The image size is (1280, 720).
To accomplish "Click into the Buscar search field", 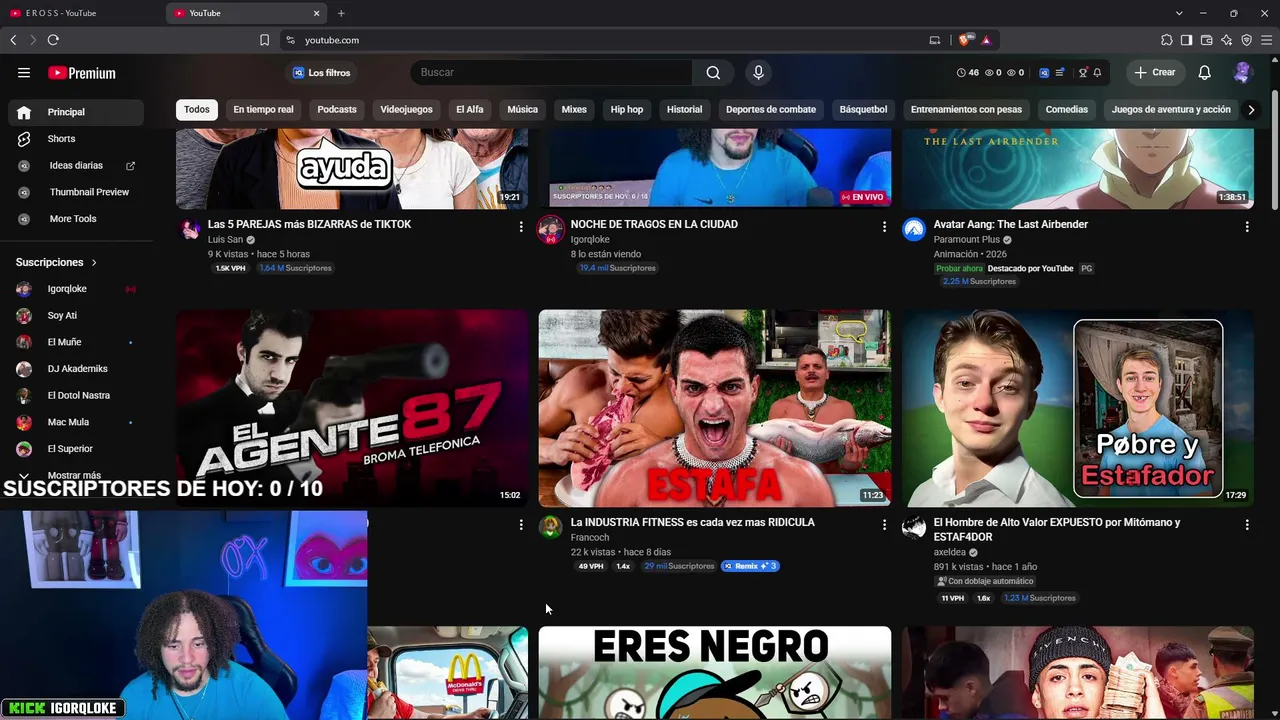I will click(551, 73).
